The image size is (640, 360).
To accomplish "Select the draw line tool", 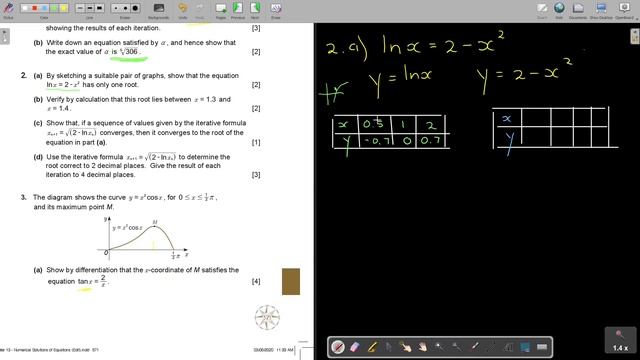I will 491,347.
